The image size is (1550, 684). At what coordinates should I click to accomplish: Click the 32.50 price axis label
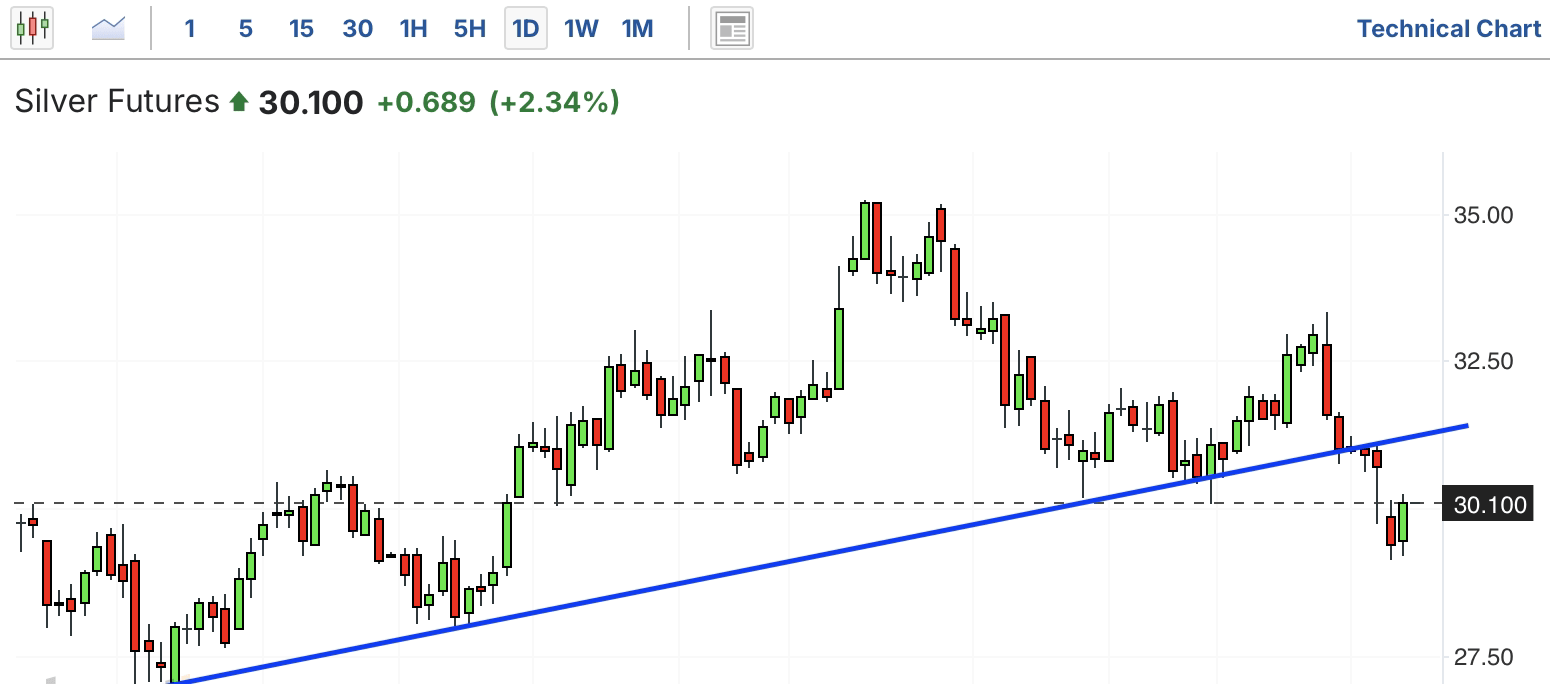click(1482, 361)
